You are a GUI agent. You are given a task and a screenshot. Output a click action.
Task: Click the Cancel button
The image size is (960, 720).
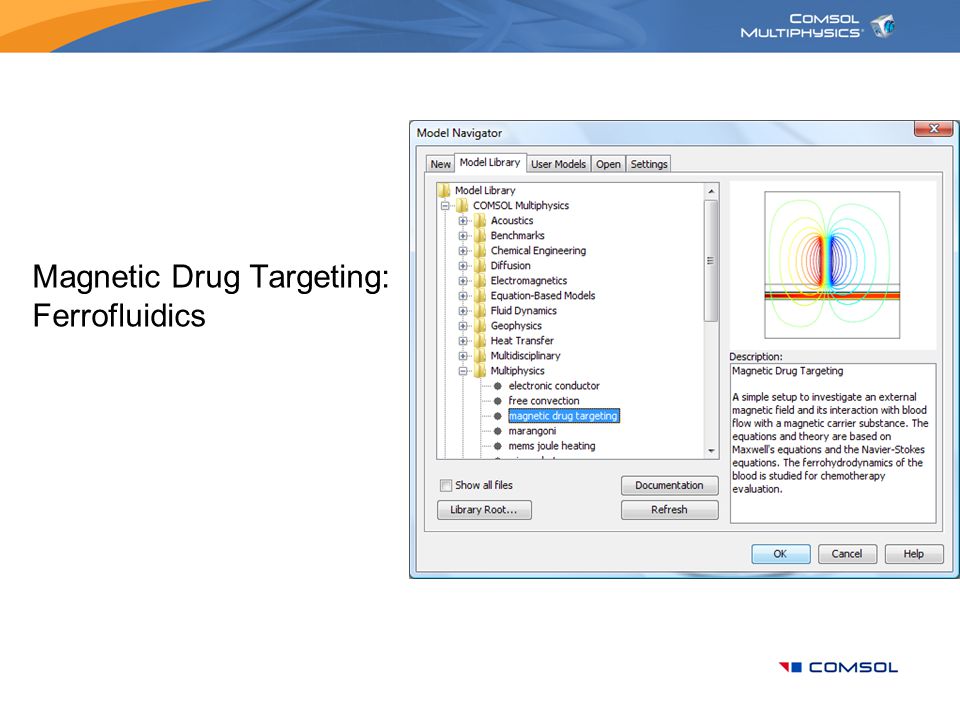[847, 554]
